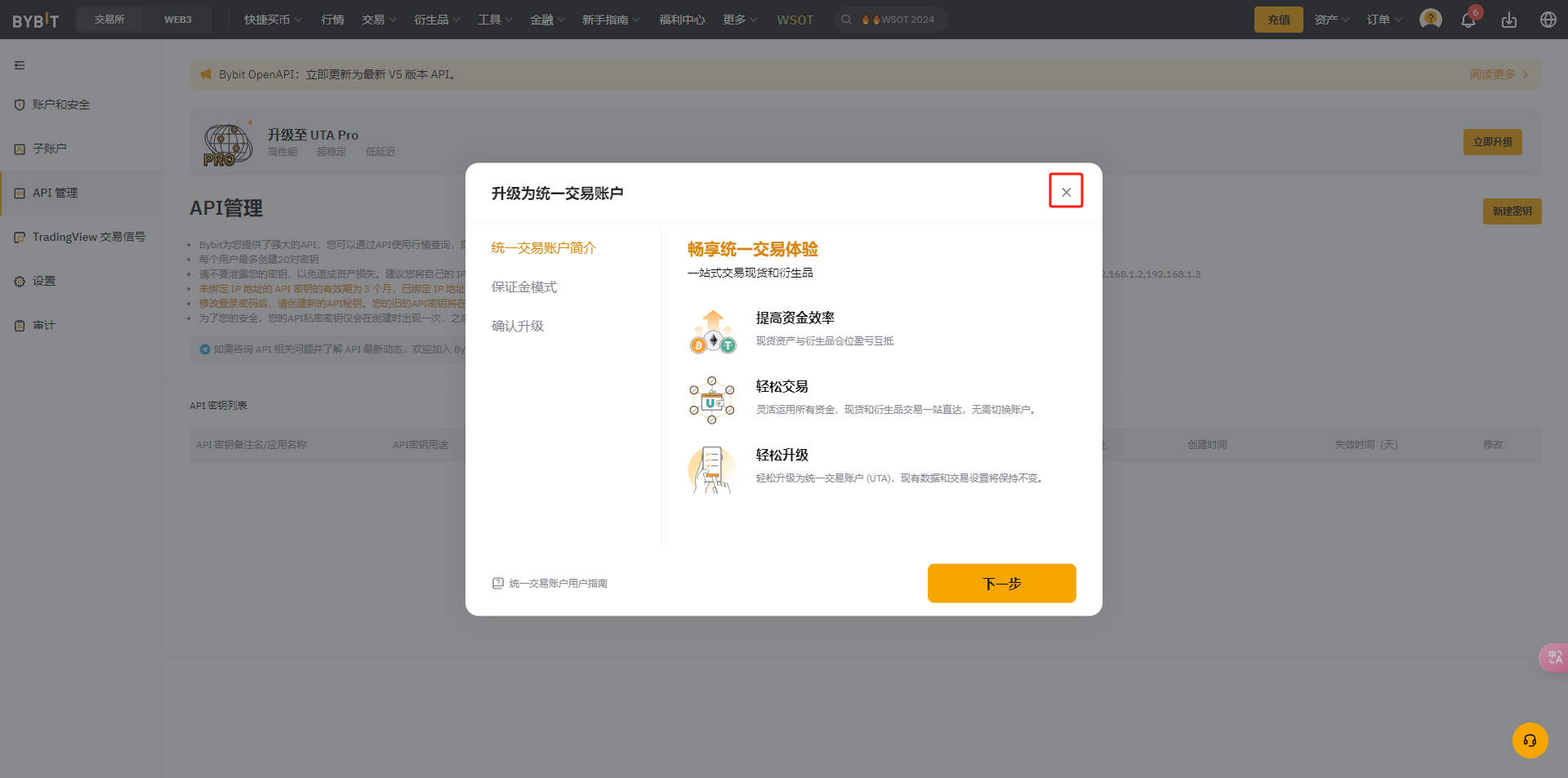The width and height of the screenshot is (1568, 778).
Task: Collapse the sidebar menu icon
Action: (x=20, y=65)
